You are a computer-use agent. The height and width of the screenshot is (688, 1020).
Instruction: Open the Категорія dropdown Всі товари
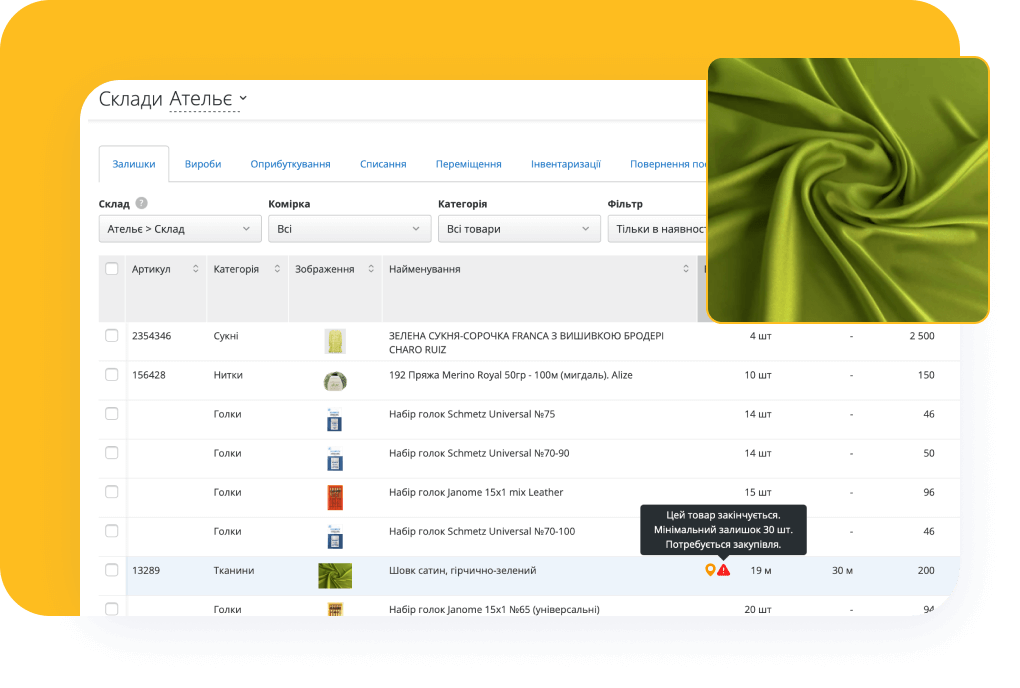point(518,229)
